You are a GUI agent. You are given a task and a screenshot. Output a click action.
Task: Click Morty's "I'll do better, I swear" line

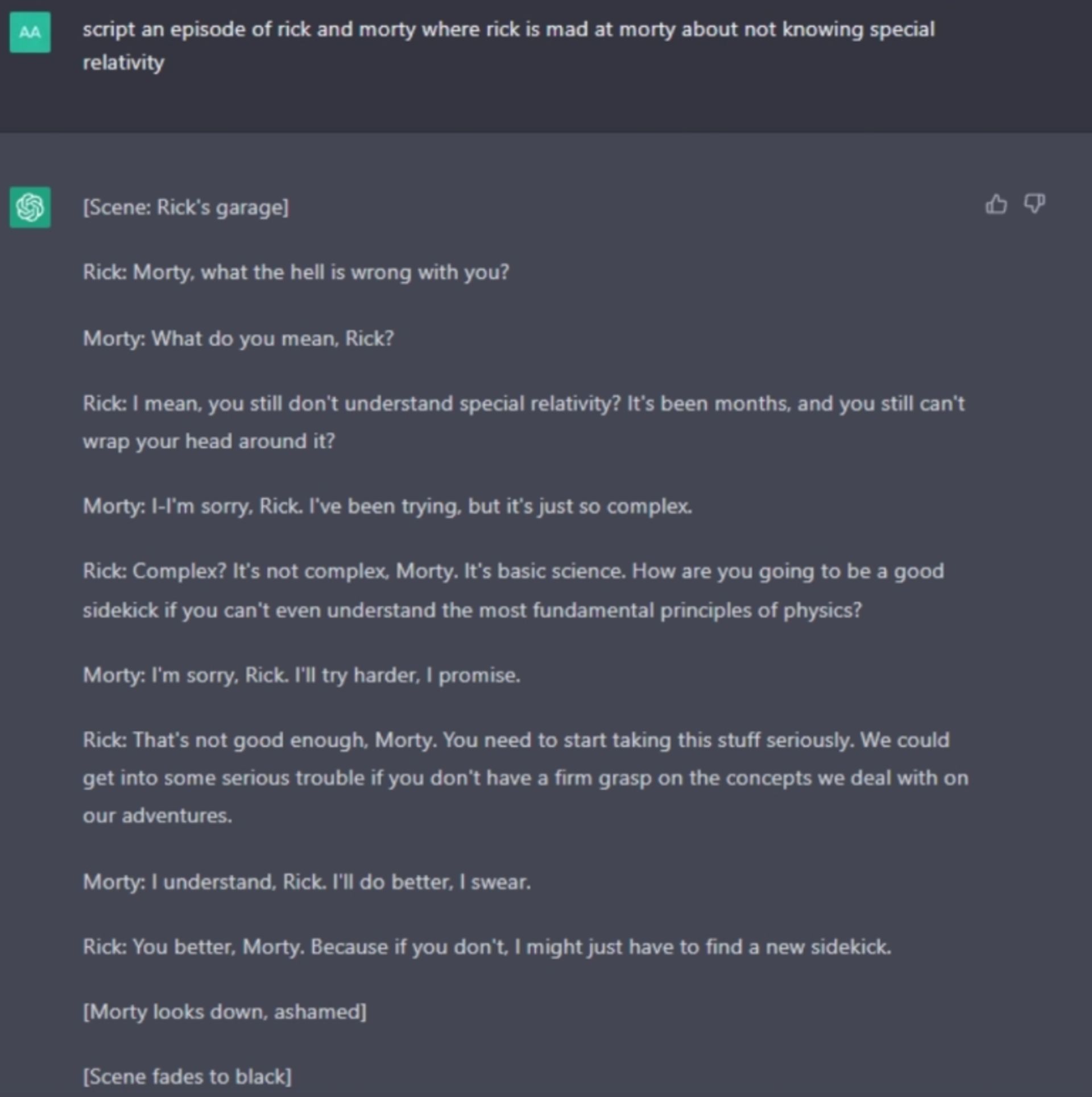pyautogui.click(x=307, y=882)
